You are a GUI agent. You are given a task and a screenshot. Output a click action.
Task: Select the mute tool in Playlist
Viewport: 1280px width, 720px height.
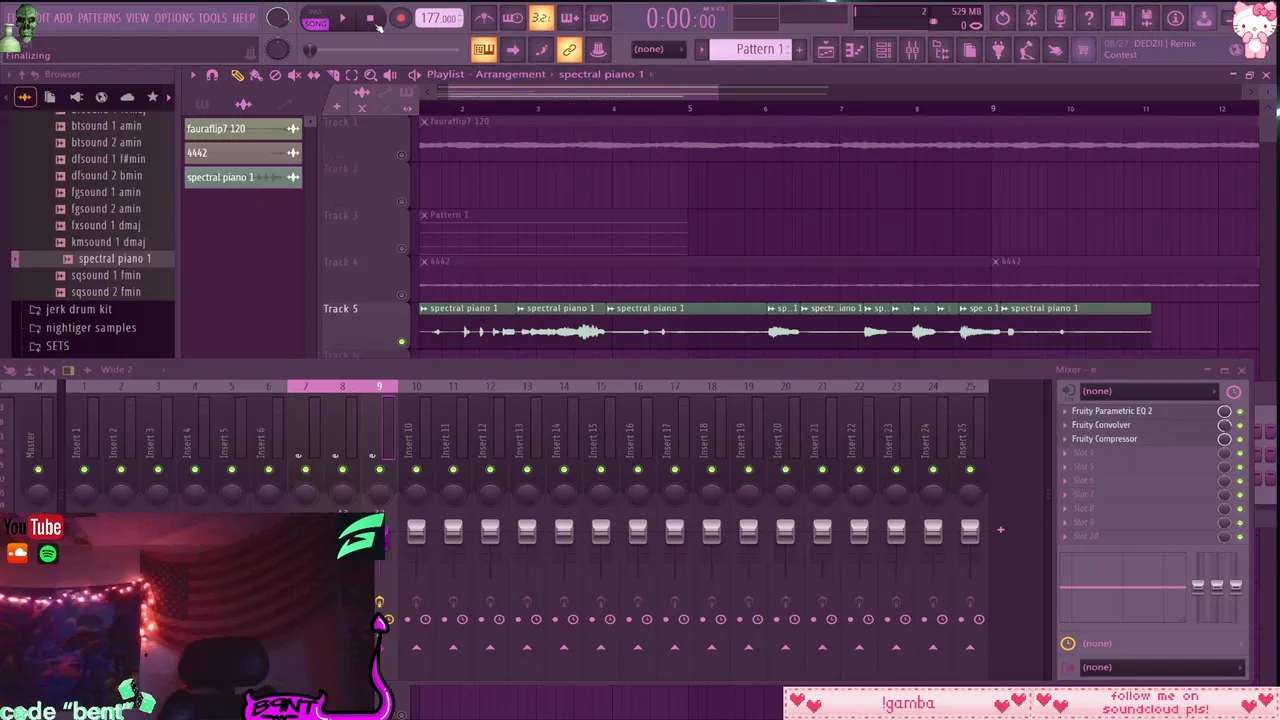click(x=294, y=75)
